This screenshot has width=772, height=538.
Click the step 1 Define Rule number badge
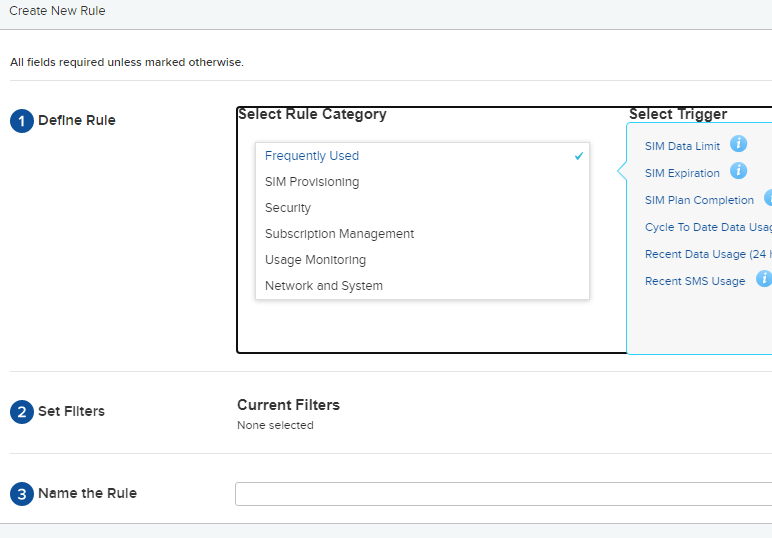point(22,121)
